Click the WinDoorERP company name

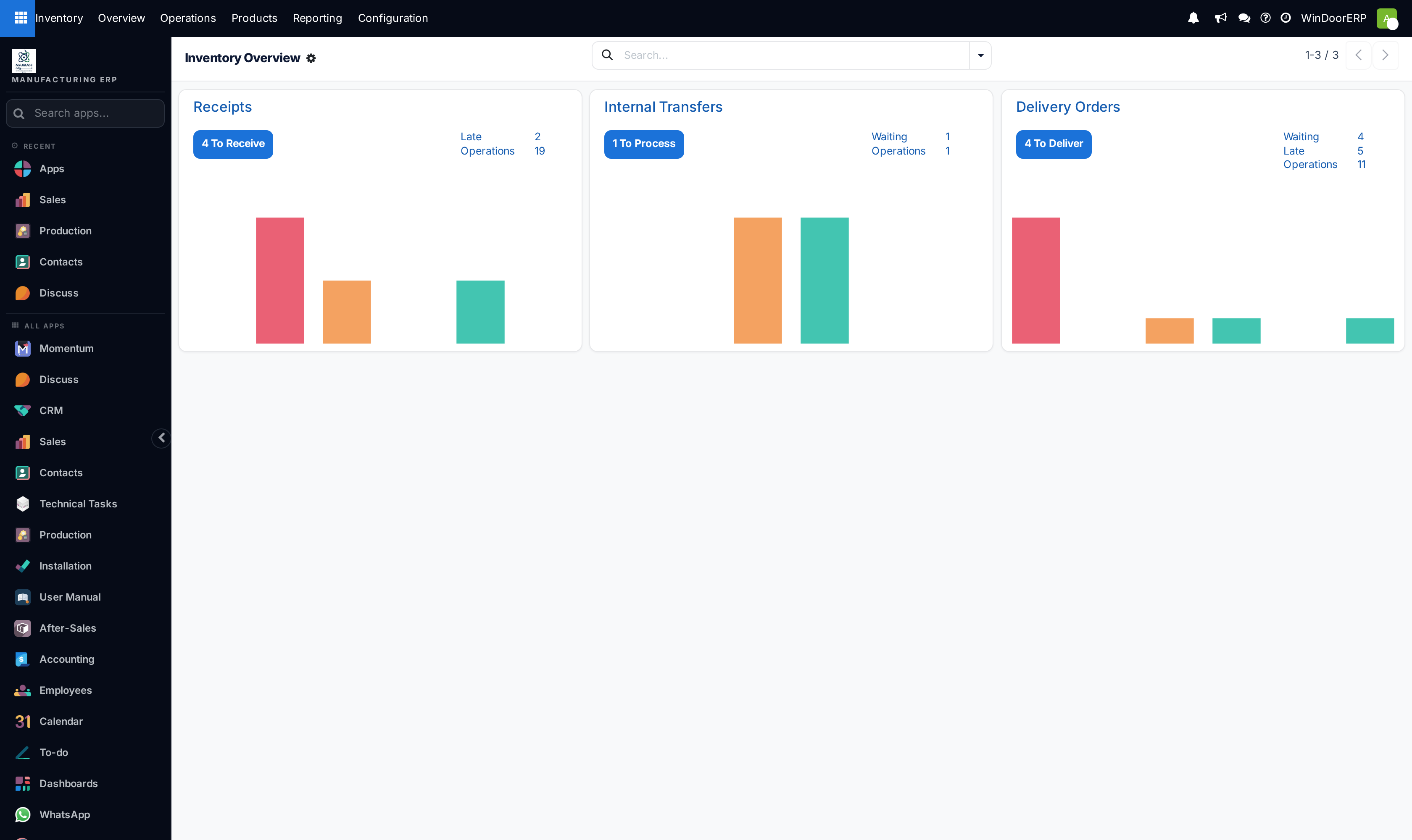(x=1333, y=18)
